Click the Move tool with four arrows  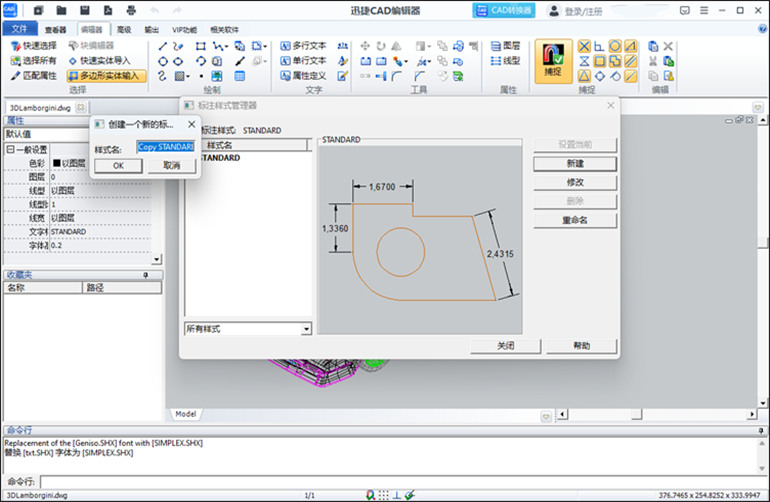click(365, 46)
